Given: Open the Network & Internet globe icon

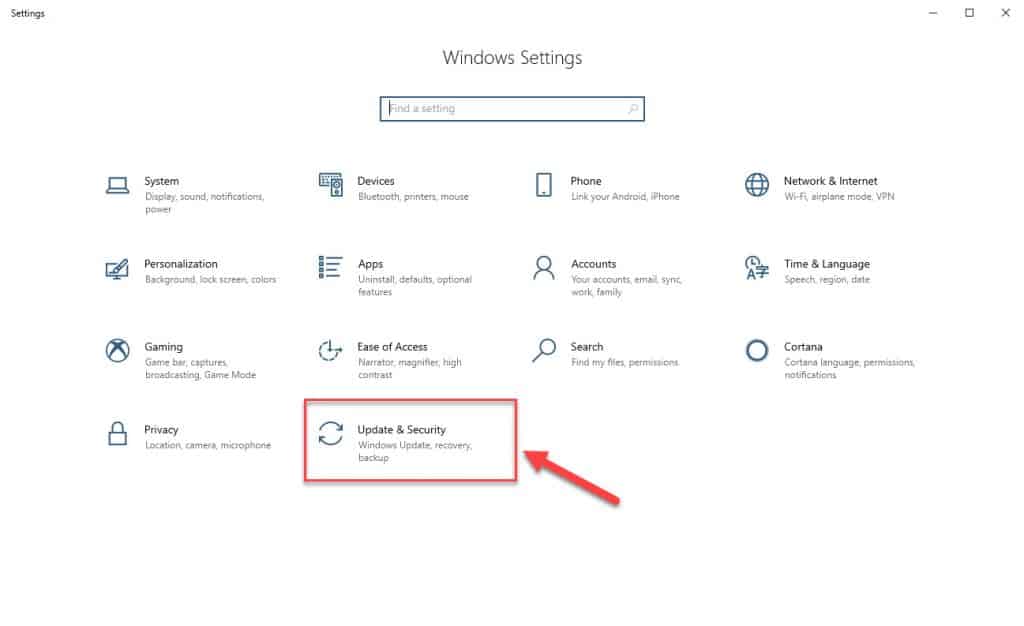Looking at the screenshot, I should (x=757, y=186).
